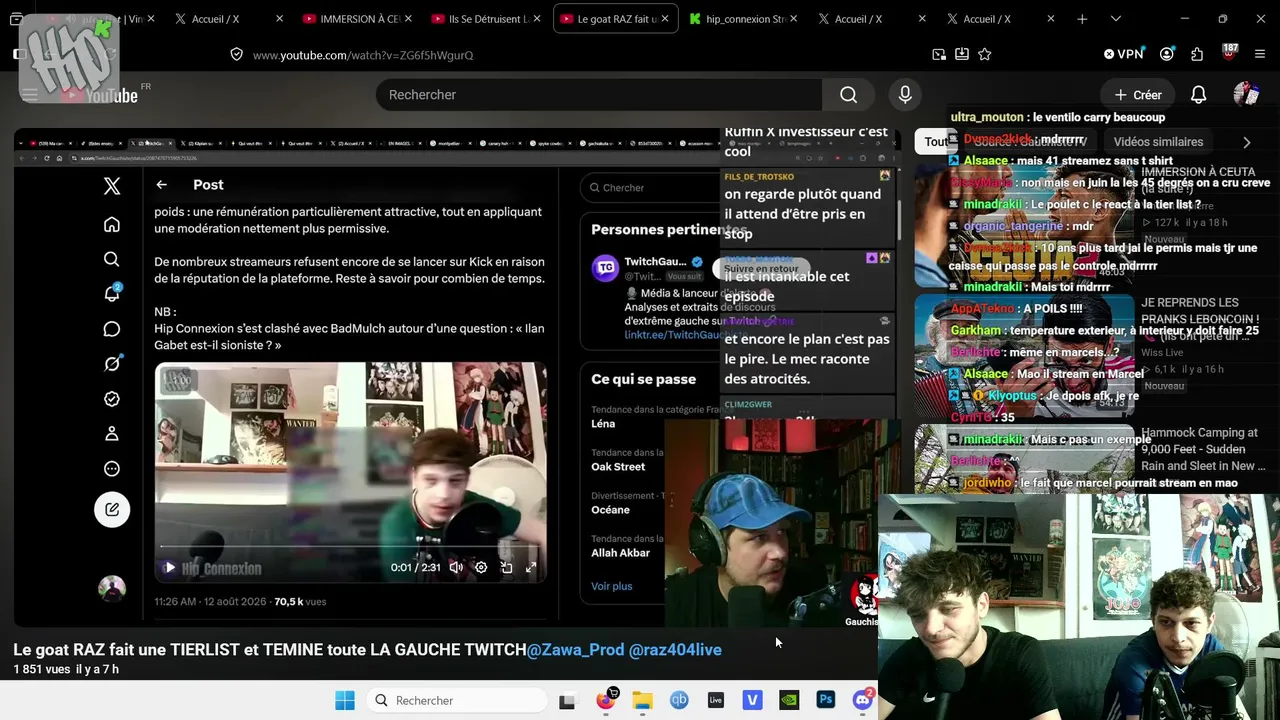This screenshot has height=720, width=1280.
Task: Open Photoshop from the taskbar
Action: [826, 700]
